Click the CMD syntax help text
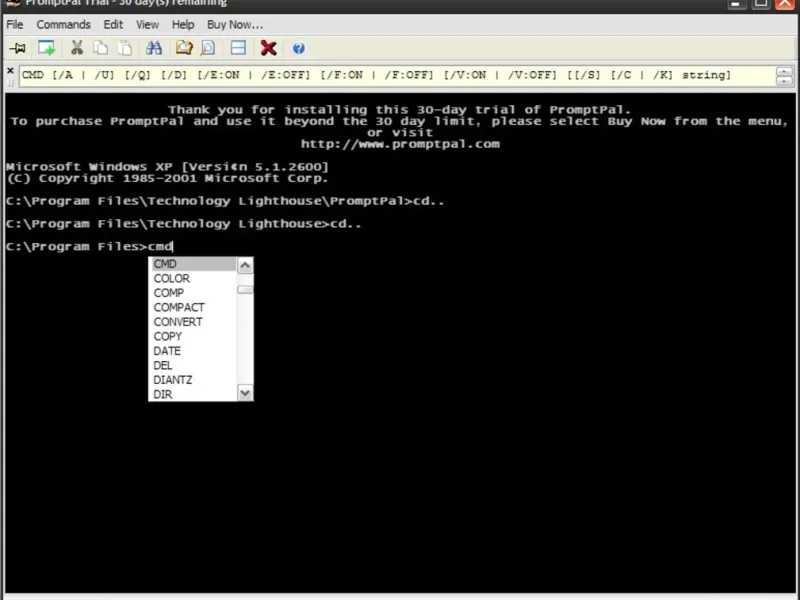The height and width of the screenshot is (600, 800). pyautogui.click(x=376, y=75)
